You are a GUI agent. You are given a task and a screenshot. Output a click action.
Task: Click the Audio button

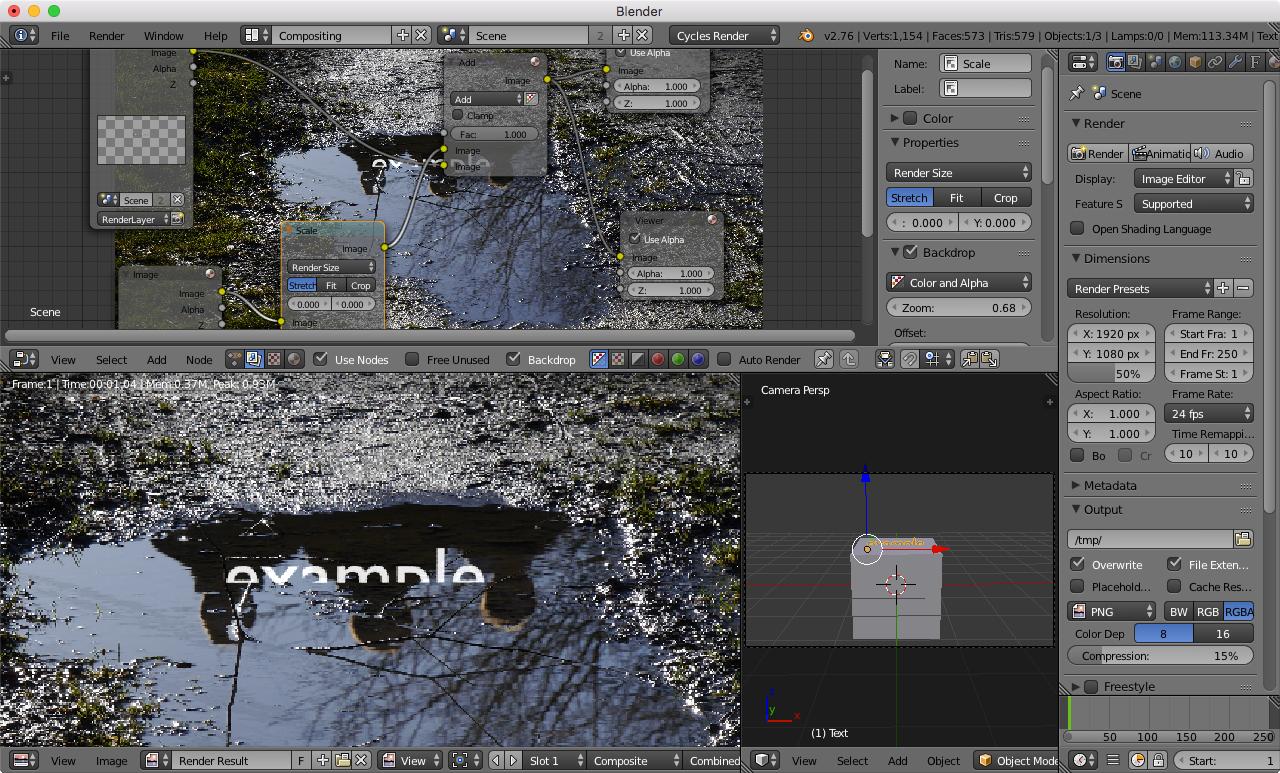coord(1222,153)
